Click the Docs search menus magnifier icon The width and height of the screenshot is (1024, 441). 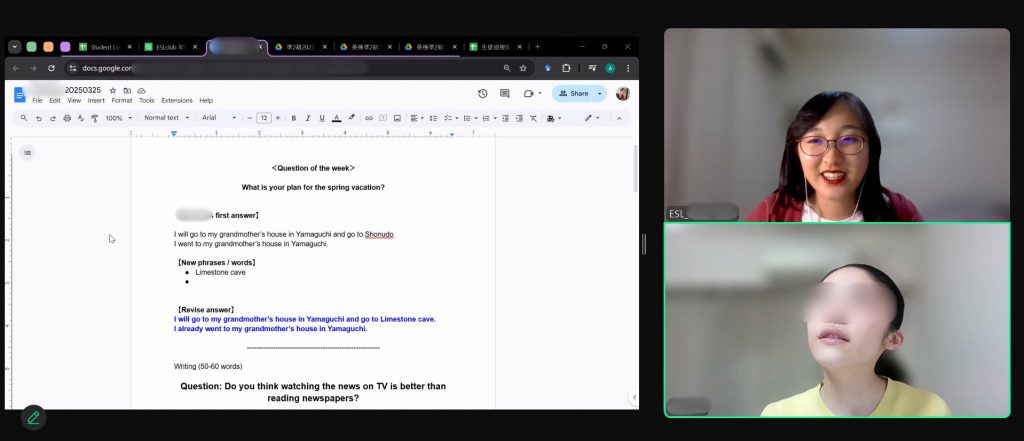point(24,118)
